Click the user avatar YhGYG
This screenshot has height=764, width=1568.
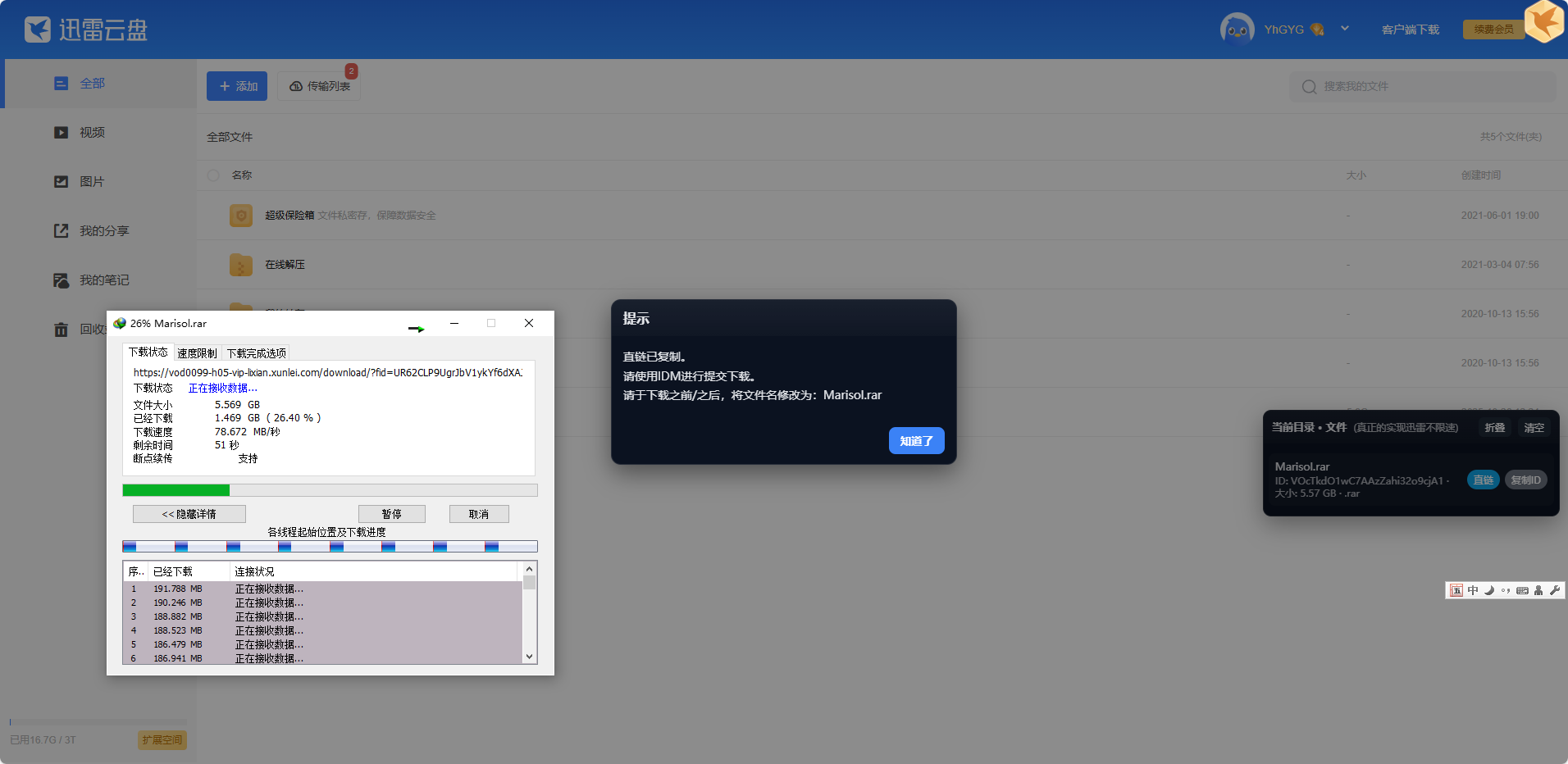1237,30
